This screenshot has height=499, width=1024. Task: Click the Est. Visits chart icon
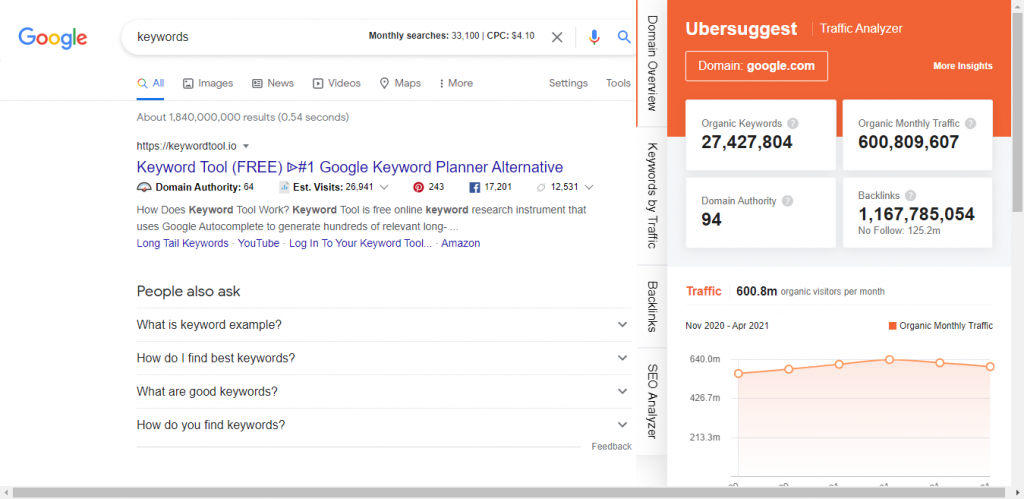point(284,187)
